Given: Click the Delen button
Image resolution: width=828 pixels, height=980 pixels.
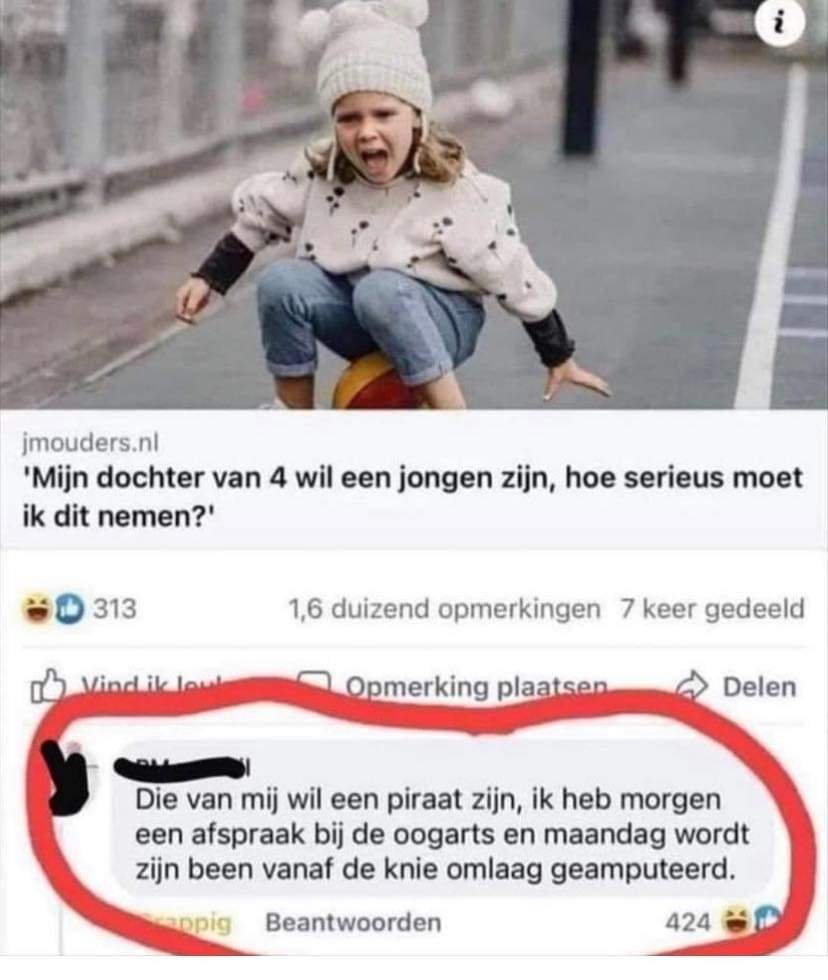Looking at the screenshot, I should (737, 687).
